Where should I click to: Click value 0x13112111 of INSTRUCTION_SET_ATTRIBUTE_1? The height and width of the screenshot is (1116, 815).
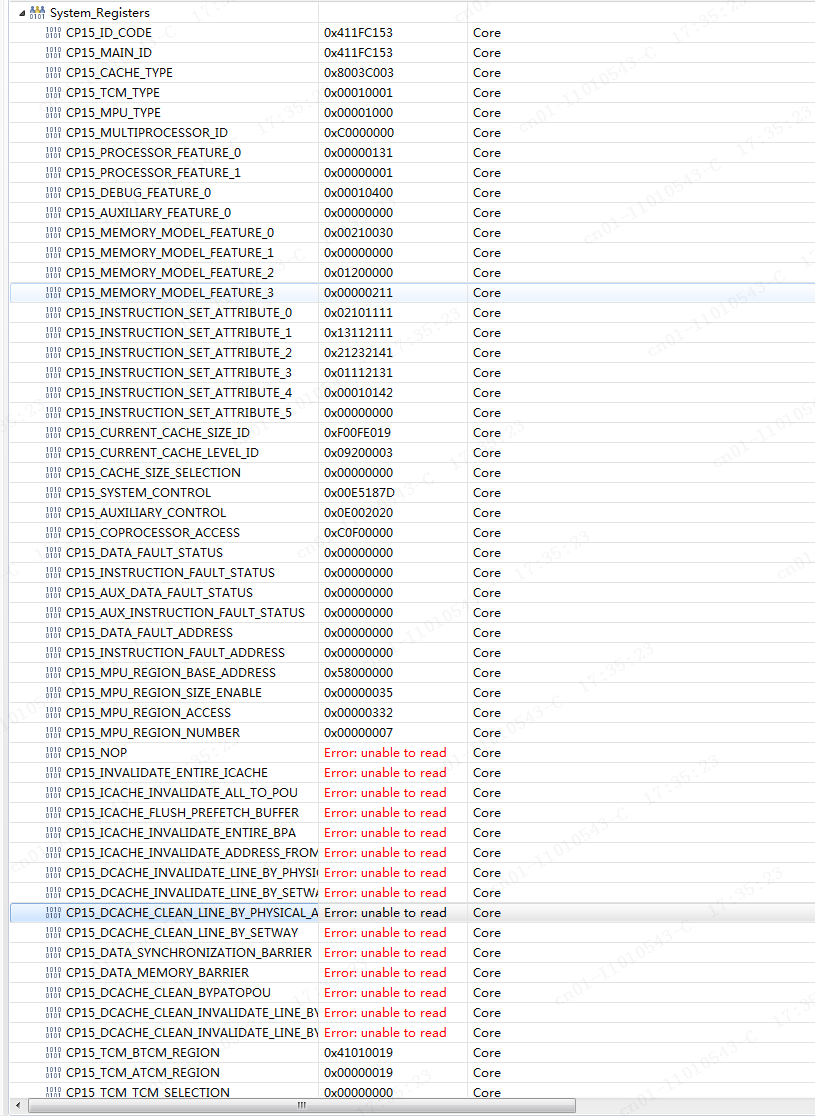click(358, 332)
